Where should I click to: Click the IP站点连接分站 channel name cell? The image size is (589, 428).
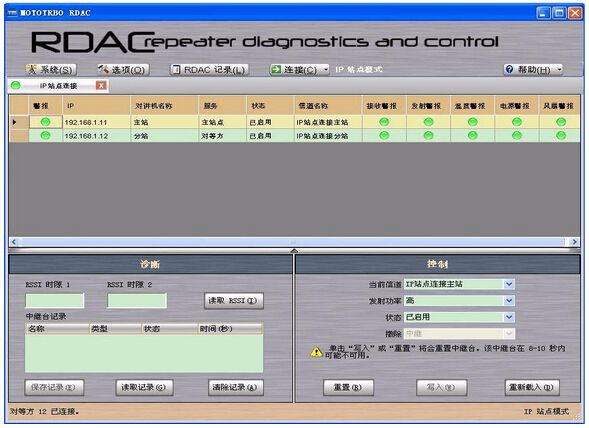(x=328, y=136)
